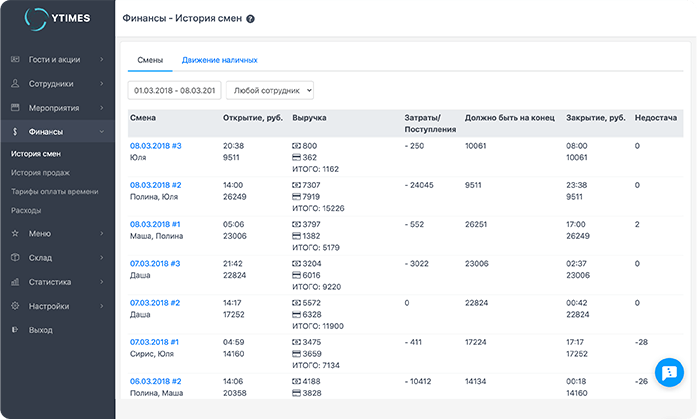Click the Сотрудники people icon

(15, 84)
